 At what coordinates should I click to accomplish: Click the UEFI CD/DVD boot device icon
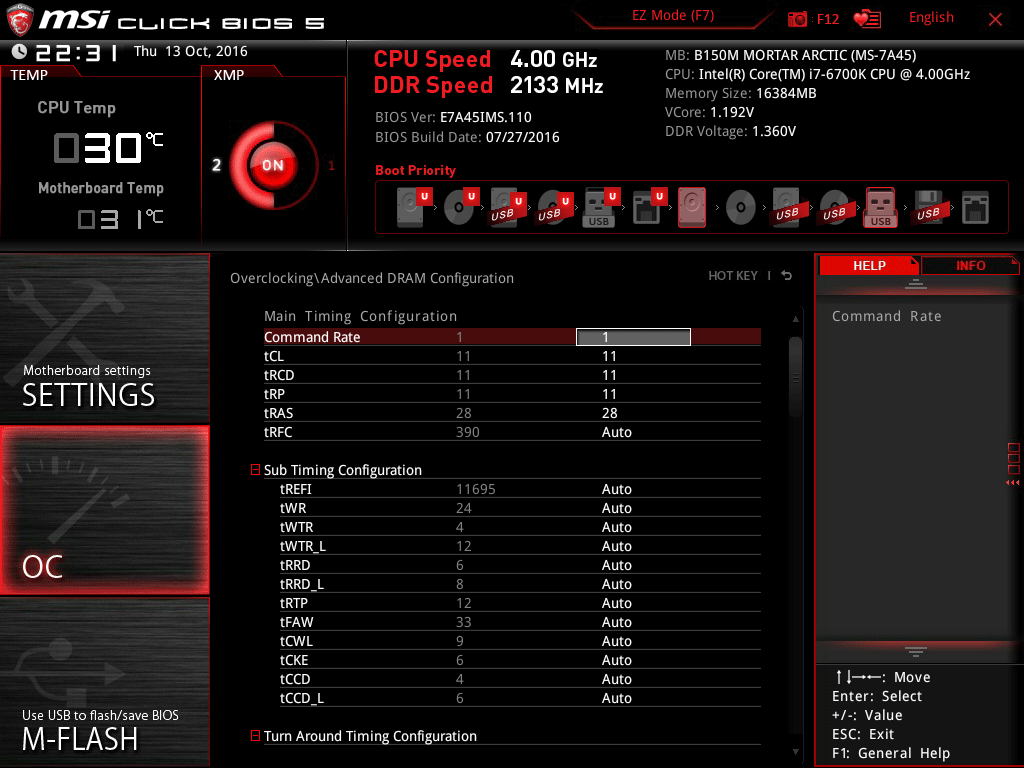pyautogui.click(x=461, y=207)
